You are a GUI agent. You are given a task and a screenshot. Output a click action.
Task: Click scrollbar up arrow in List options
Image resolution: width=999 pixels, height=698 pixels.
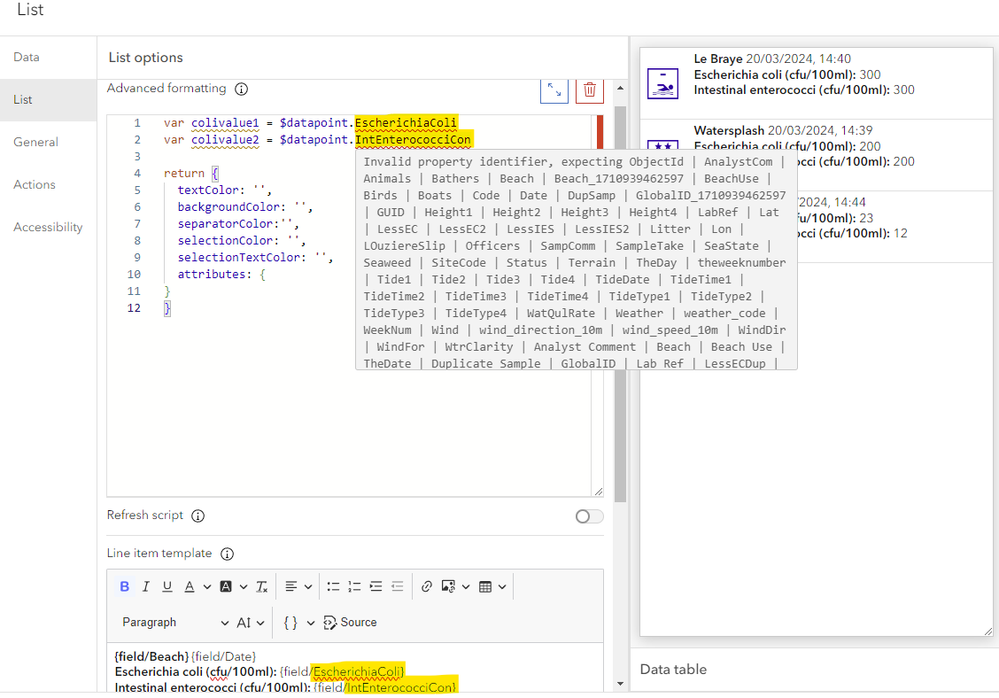tap(621, 89)
